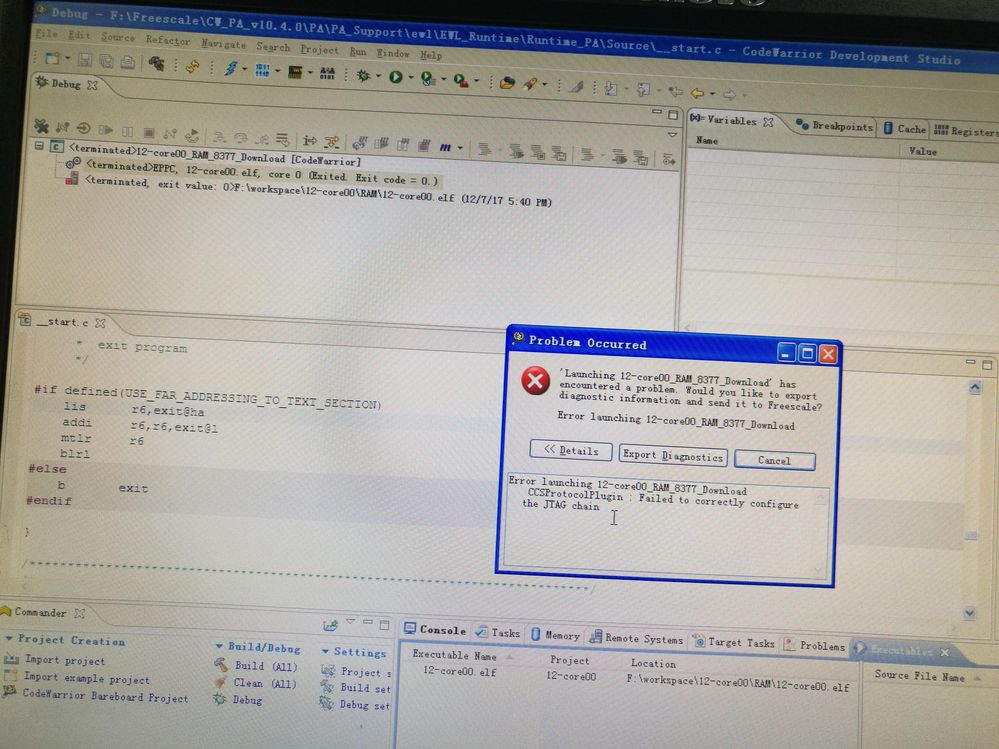
Task: Click the Terminate square icon in Debug toolbar
Action: 149,132
